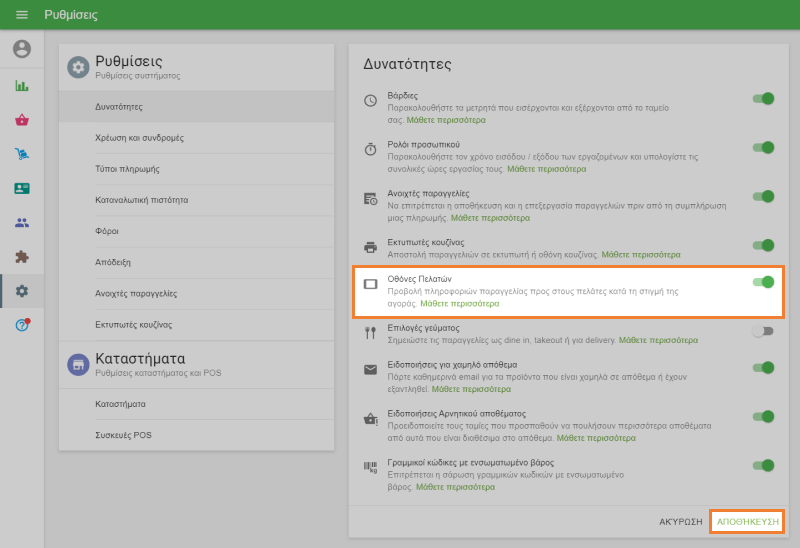800x548 pixels.
Task: Toggle the Ρολόι προσωπικού switch
Action: coord(763,148)
